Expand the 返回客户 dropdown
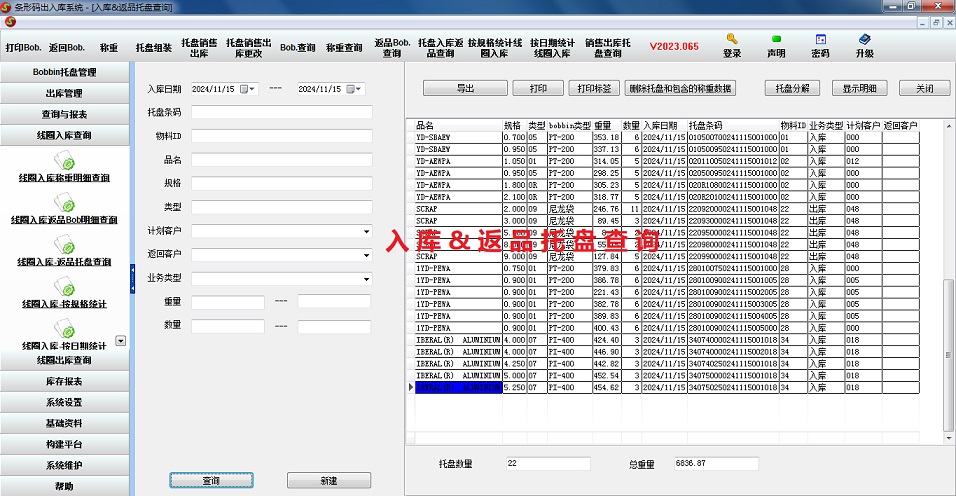Screen dimensions: 956x496 [x=366, y=255]
